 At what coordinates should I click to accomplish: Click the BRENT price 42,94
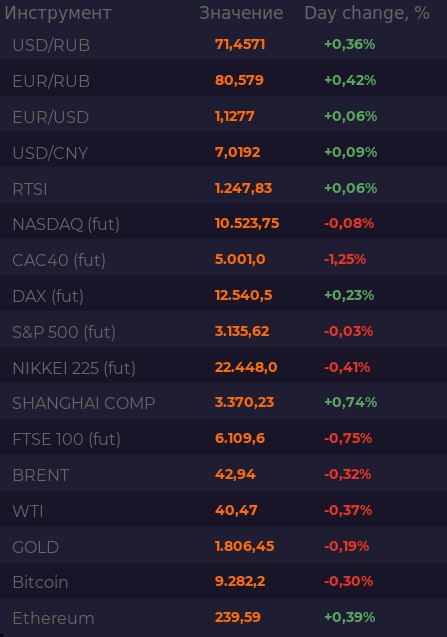click(235, 474)
